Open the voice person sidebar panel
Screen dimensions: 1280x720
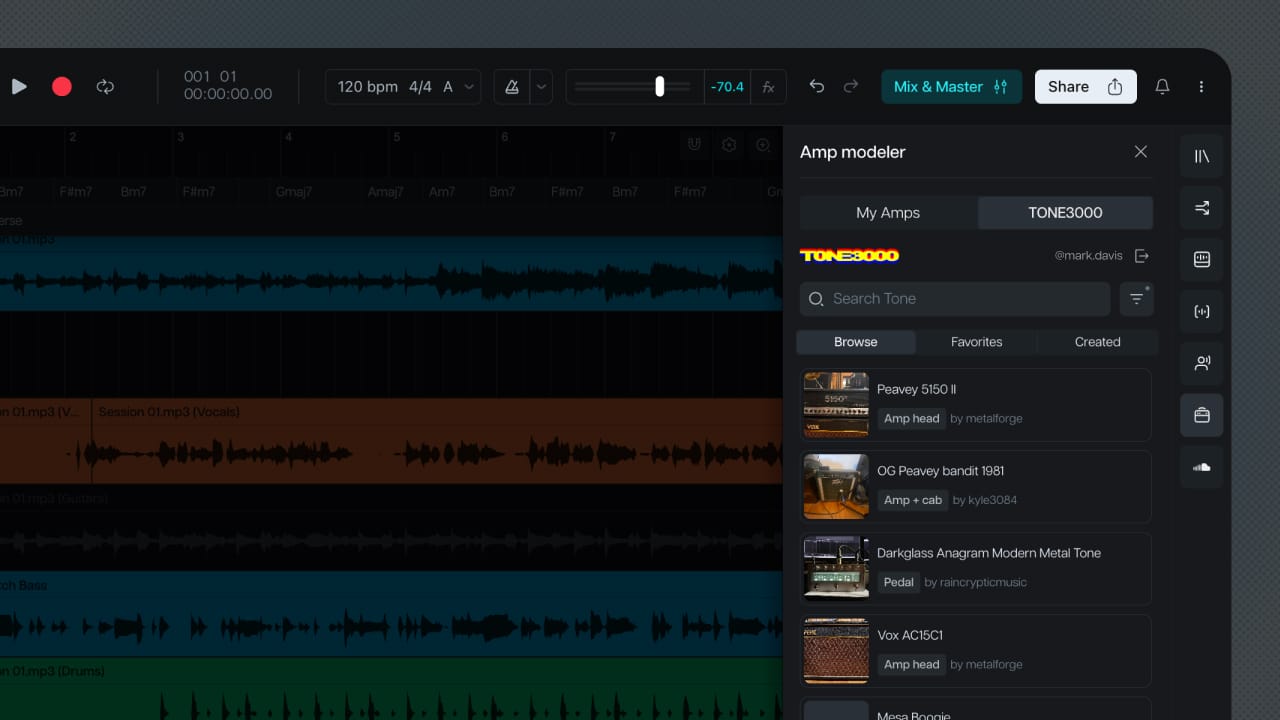pos(1202,364)
